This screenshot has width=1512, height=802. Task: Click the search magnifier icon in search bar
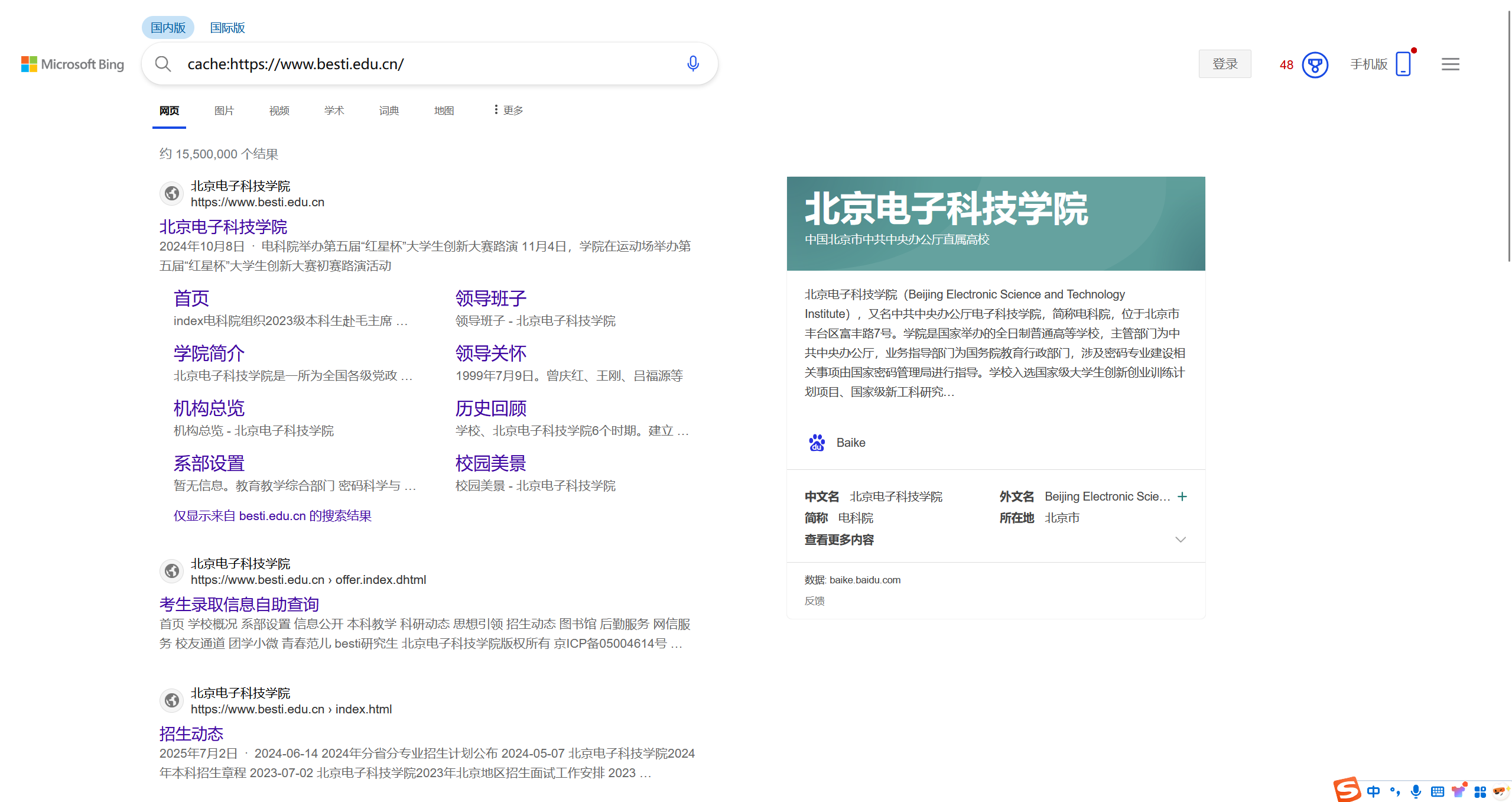[x=163, y=64]
